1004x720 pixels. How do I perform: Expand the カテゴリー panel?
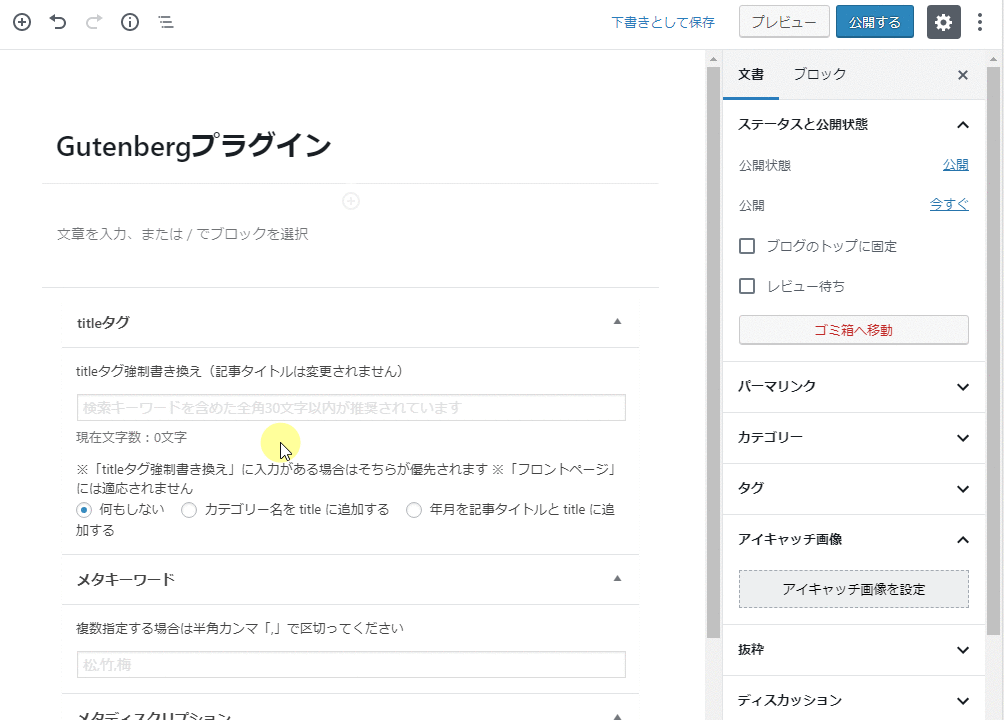pos(854,438)
